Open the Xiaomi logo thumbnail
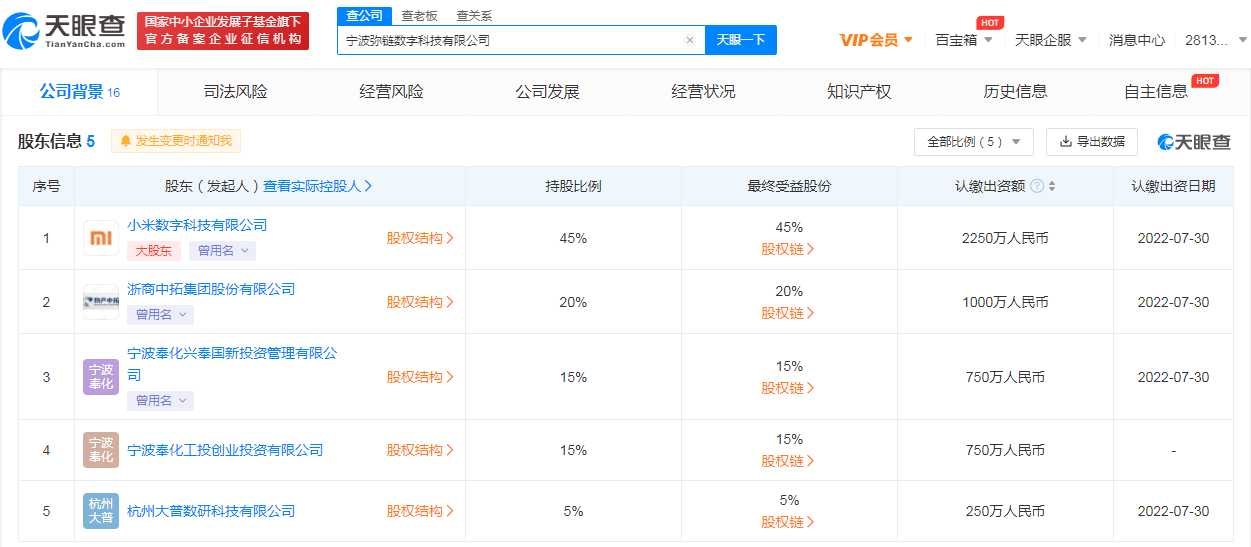1251x547 pixels. point(101,238)
